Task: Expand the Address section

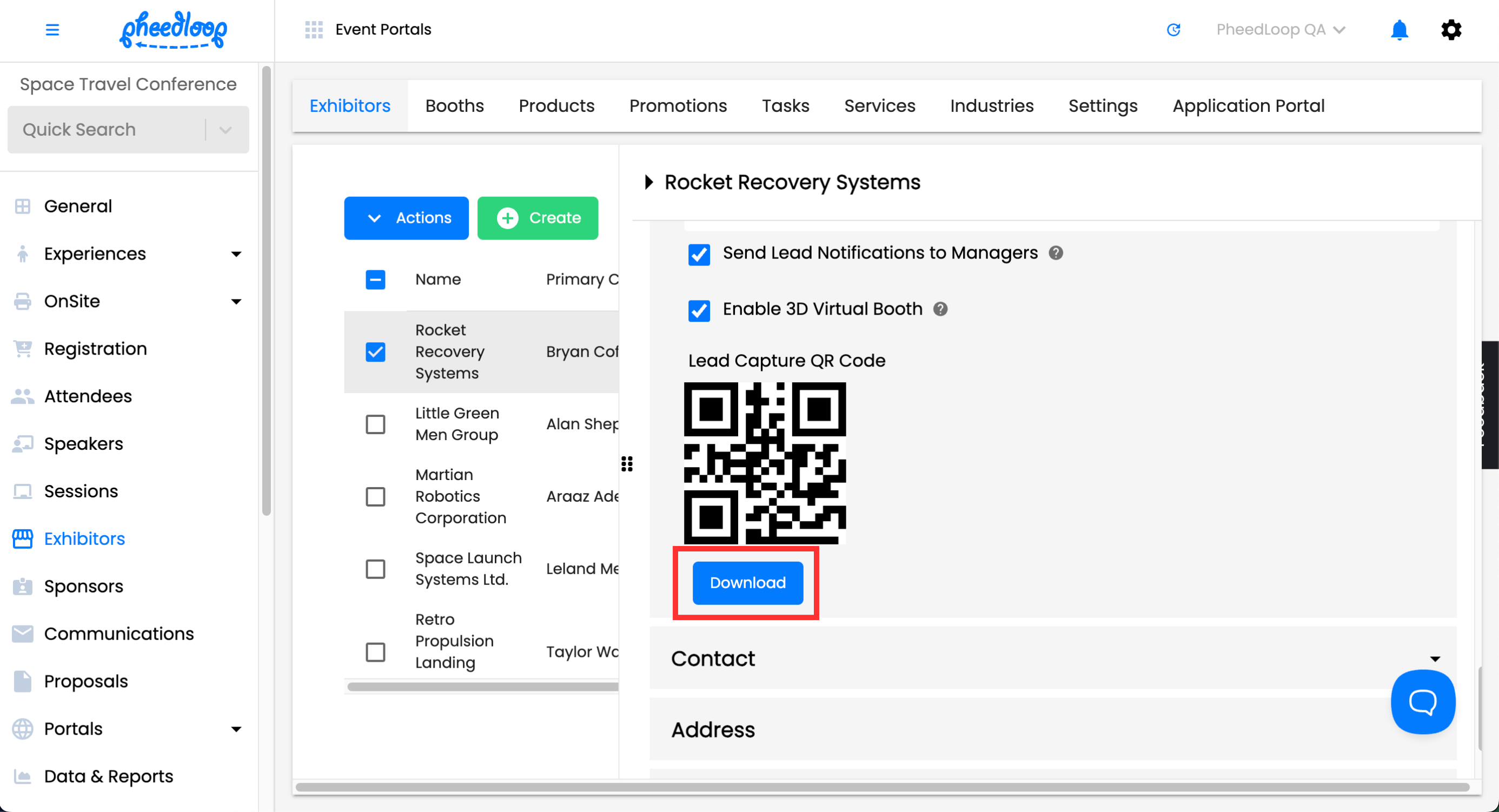Action: tap(1053, 729)
